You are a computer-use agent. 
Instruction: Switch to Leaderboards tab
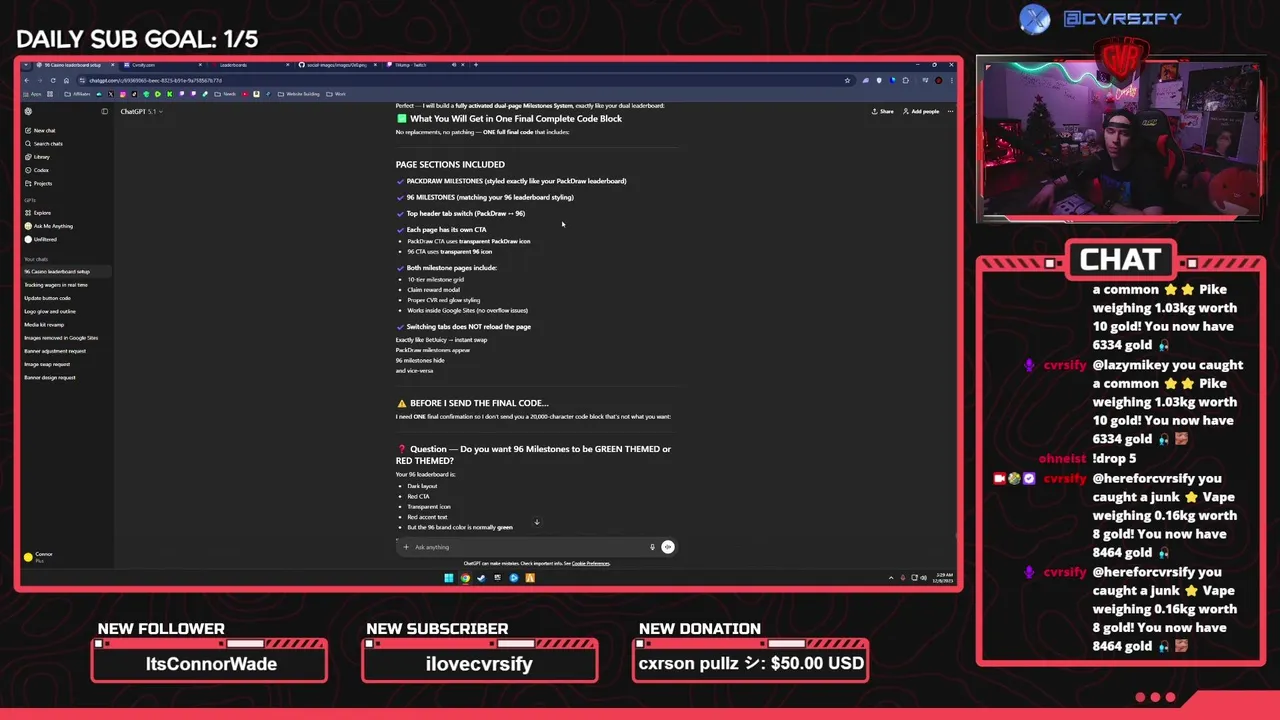[x=250, y=65]
